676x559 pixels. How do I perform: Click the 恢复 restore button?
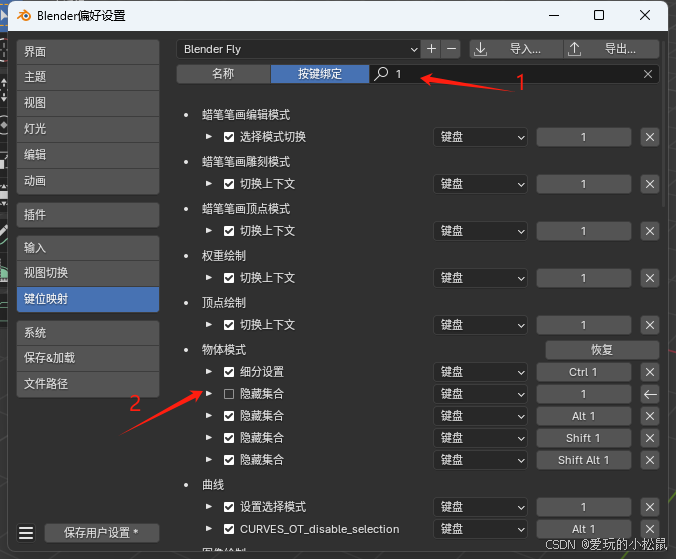602,350
